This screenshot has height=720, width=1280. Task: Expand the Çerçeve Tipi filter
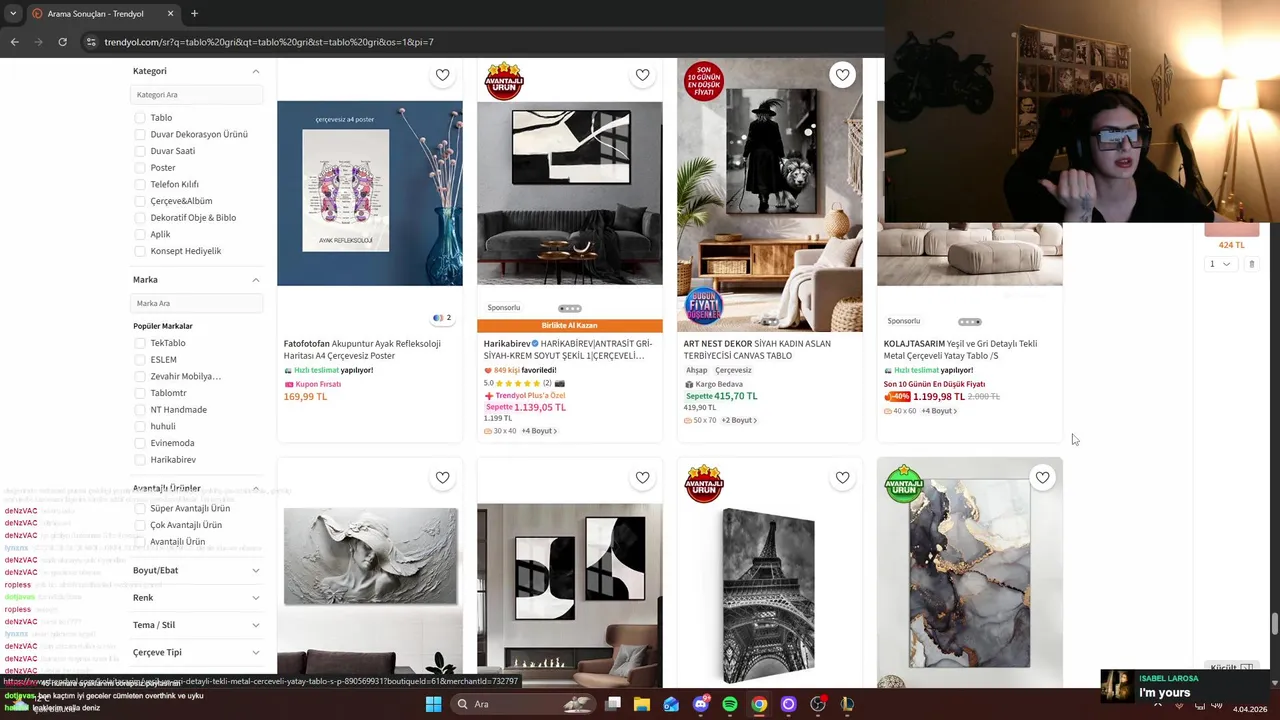click(x=256, y=652)
